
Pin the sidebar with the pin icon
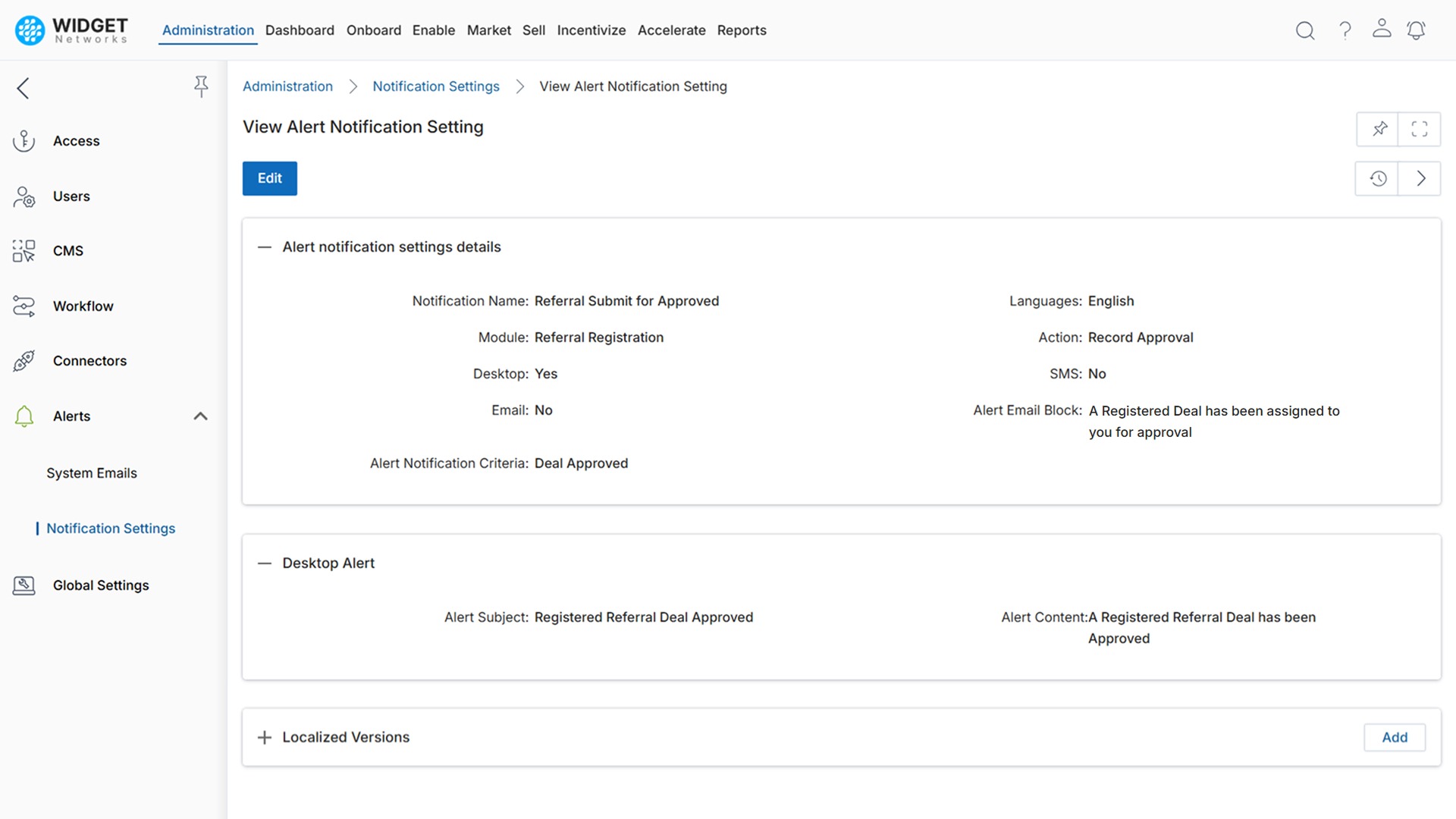coord(201,86)
